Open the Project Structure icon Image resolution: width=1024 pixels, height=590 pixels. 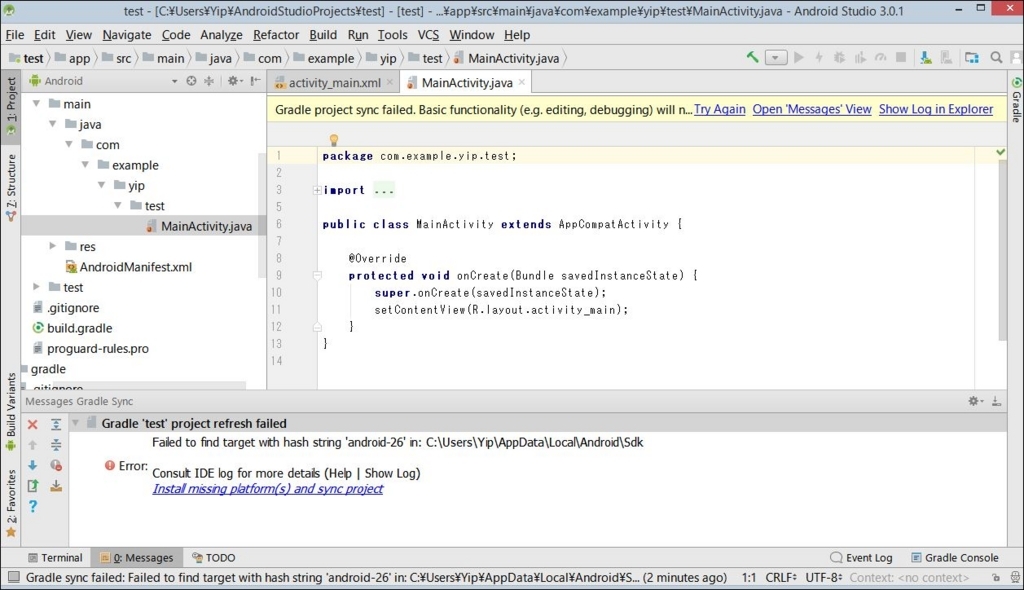pyautogui.click(x=972, y=57)
